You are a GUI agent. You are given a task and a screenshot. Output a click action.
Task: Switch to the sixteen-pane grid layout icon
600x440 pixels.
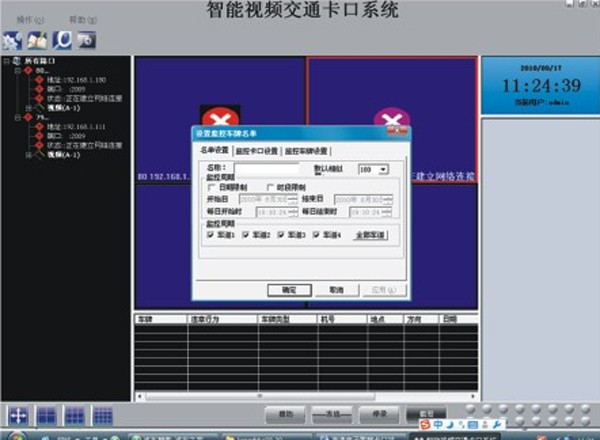(103, 414)
